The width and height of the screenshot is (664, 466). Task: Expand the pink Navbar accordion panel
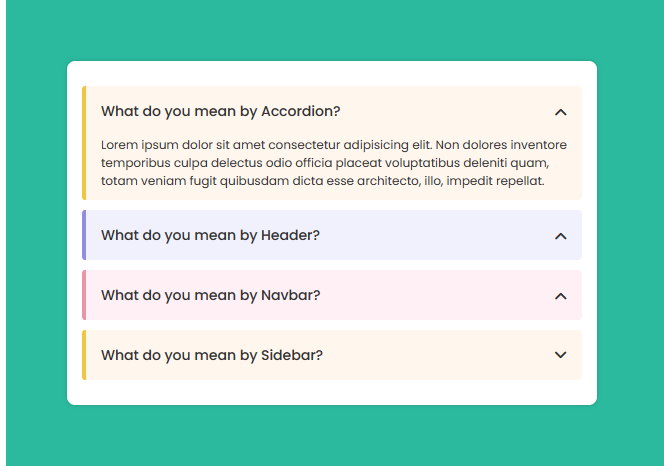[332, 295]
